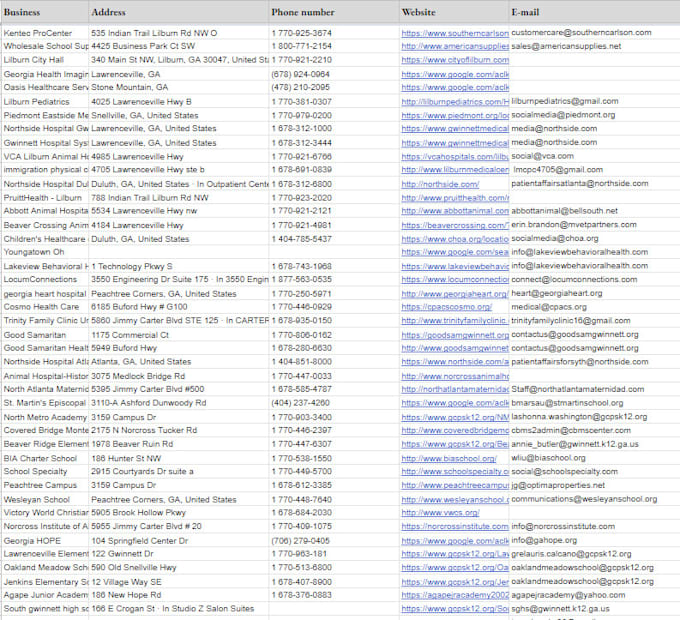
Task: Follow the lilburnpediatrics.com website link
Action: (454, 101)
